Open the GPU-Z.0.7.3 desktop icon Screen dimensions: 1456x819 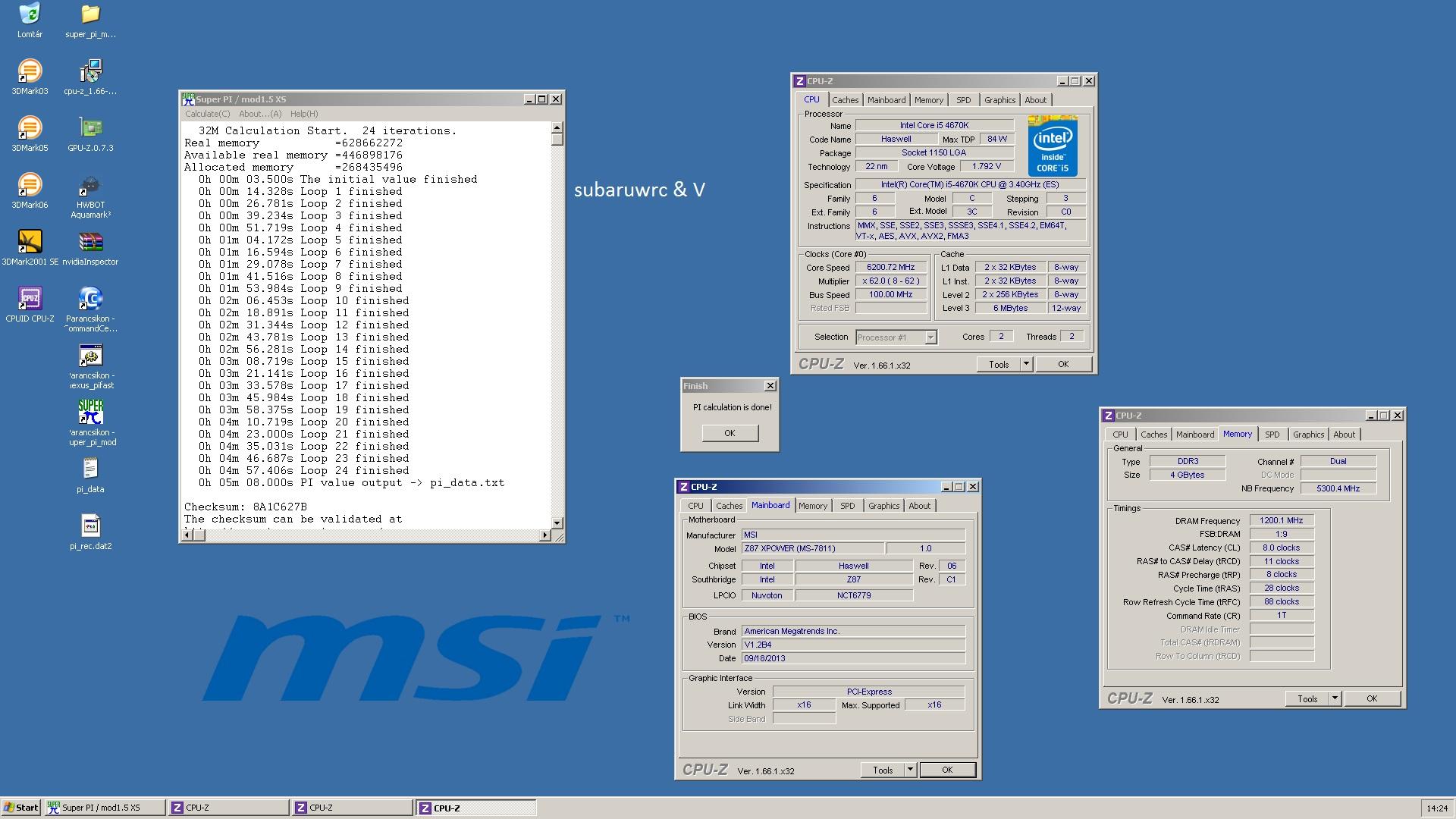90,128
